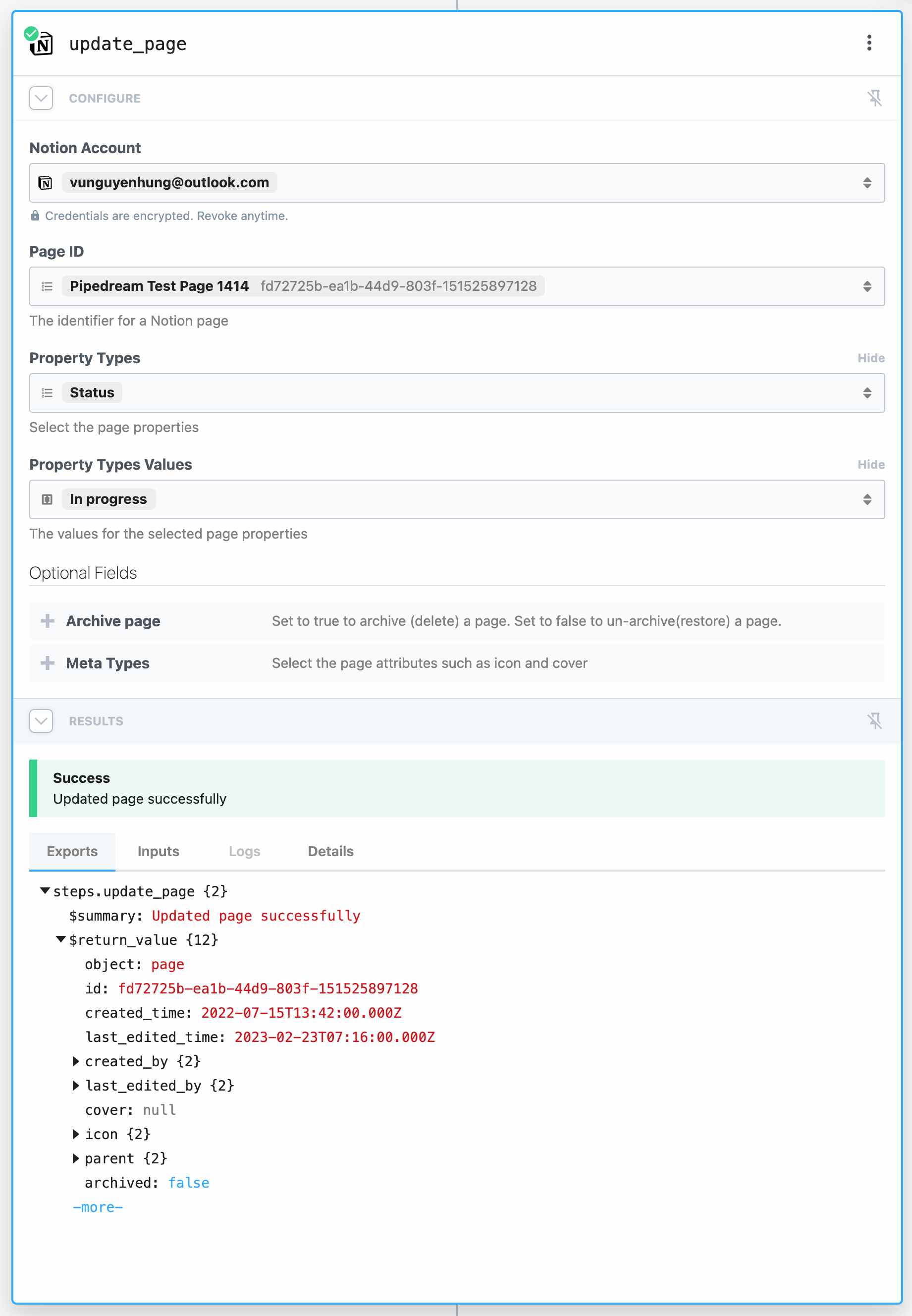Expand the created_by object
Screen dimensions: 912x1316
point(75,1061)
